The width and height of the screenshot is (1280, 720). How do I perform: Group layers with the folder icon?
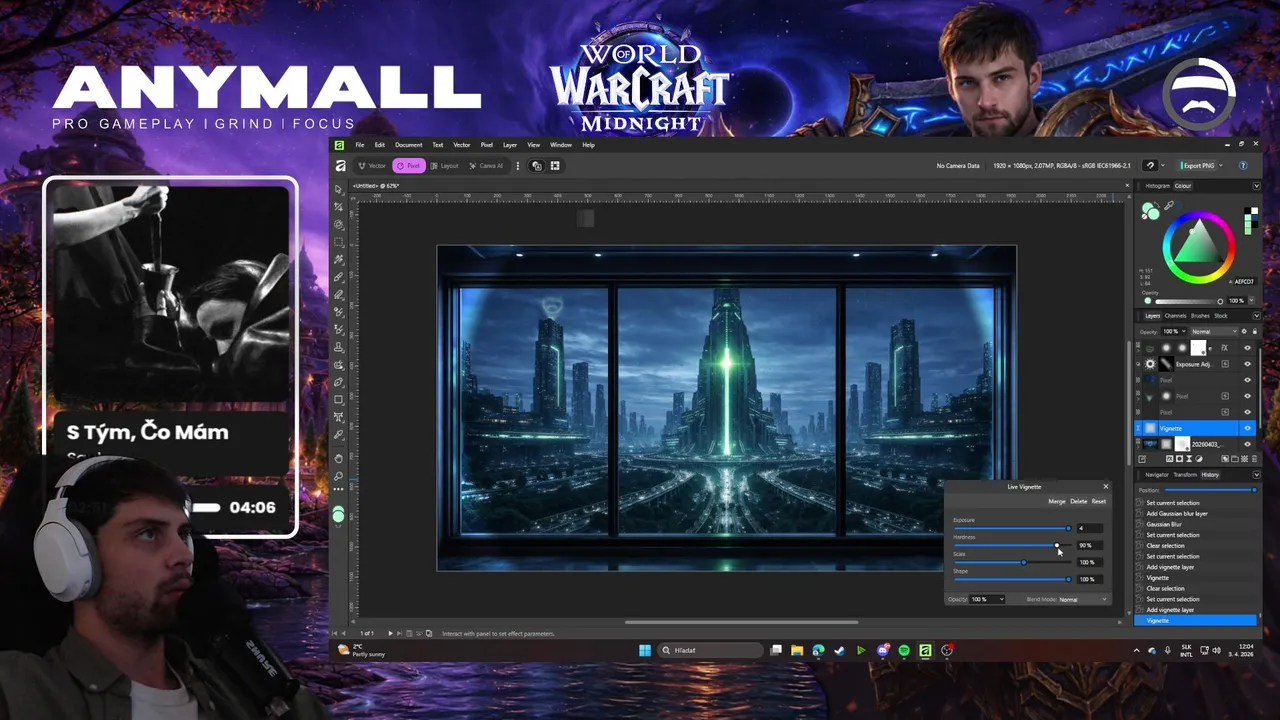pyautogui.click(x=1235, y=458)
